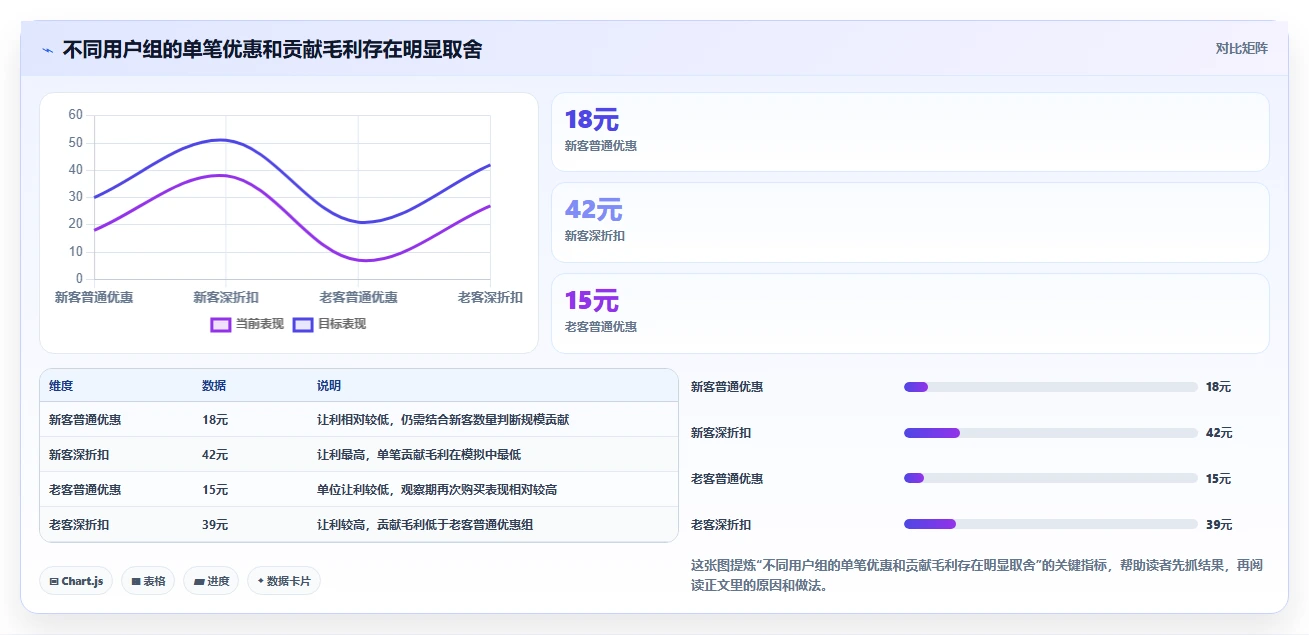Toggle the 目标表现 legend entry
The height and width of the screenshot is (635, 1309).
pos(329,324)
